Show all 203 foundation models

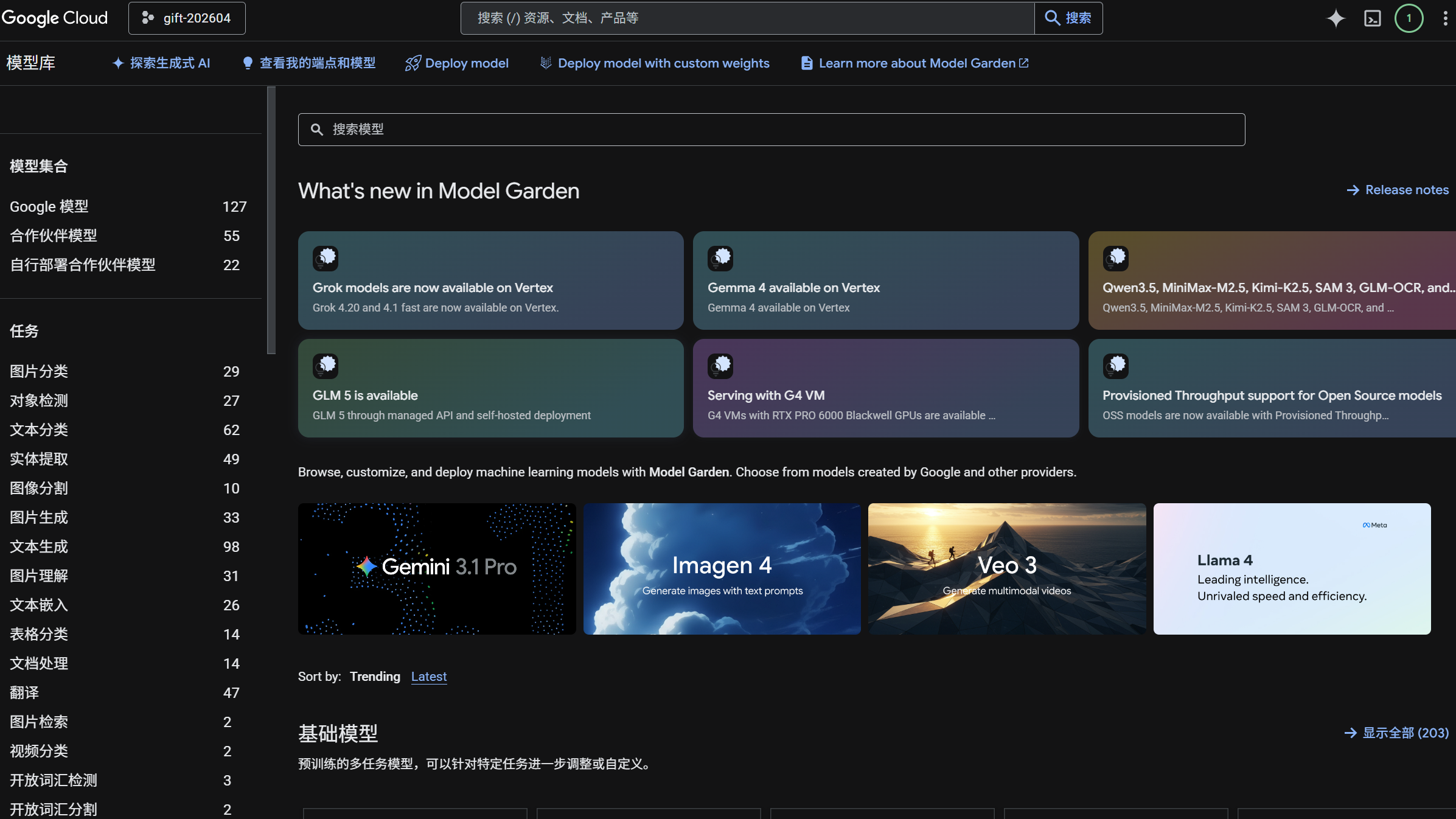[1396, 733]
